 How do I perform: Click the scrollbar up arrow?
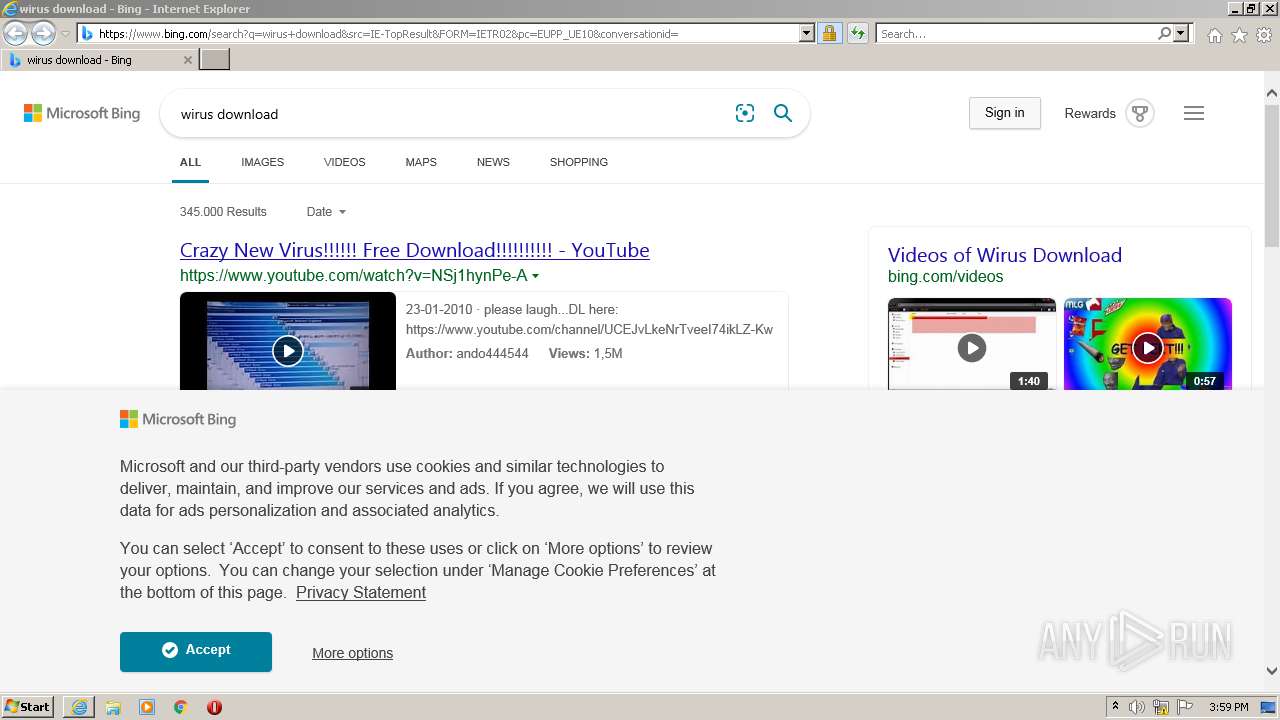(1272, 94)
